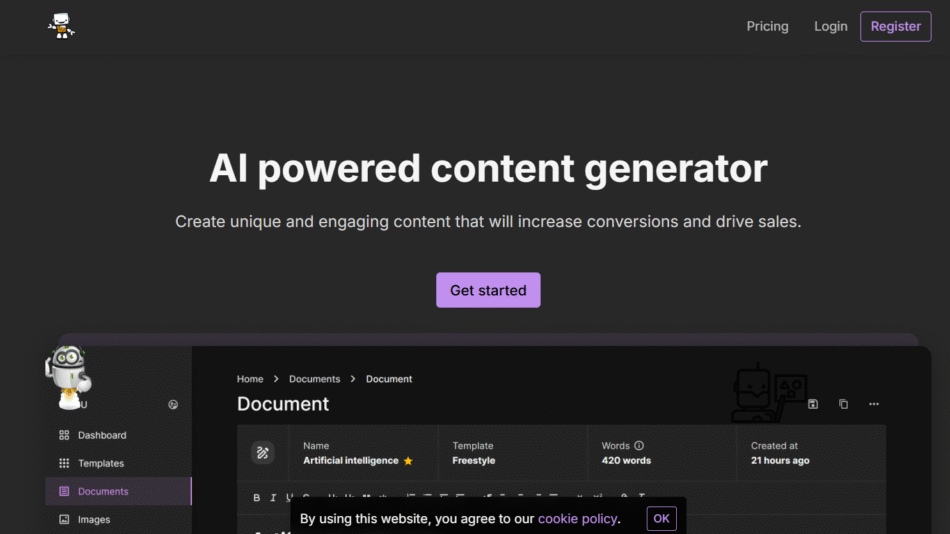The image size is (950, 534).
Task: Select the Documents icon in the sidebar
Action: [x=64, y=491]
